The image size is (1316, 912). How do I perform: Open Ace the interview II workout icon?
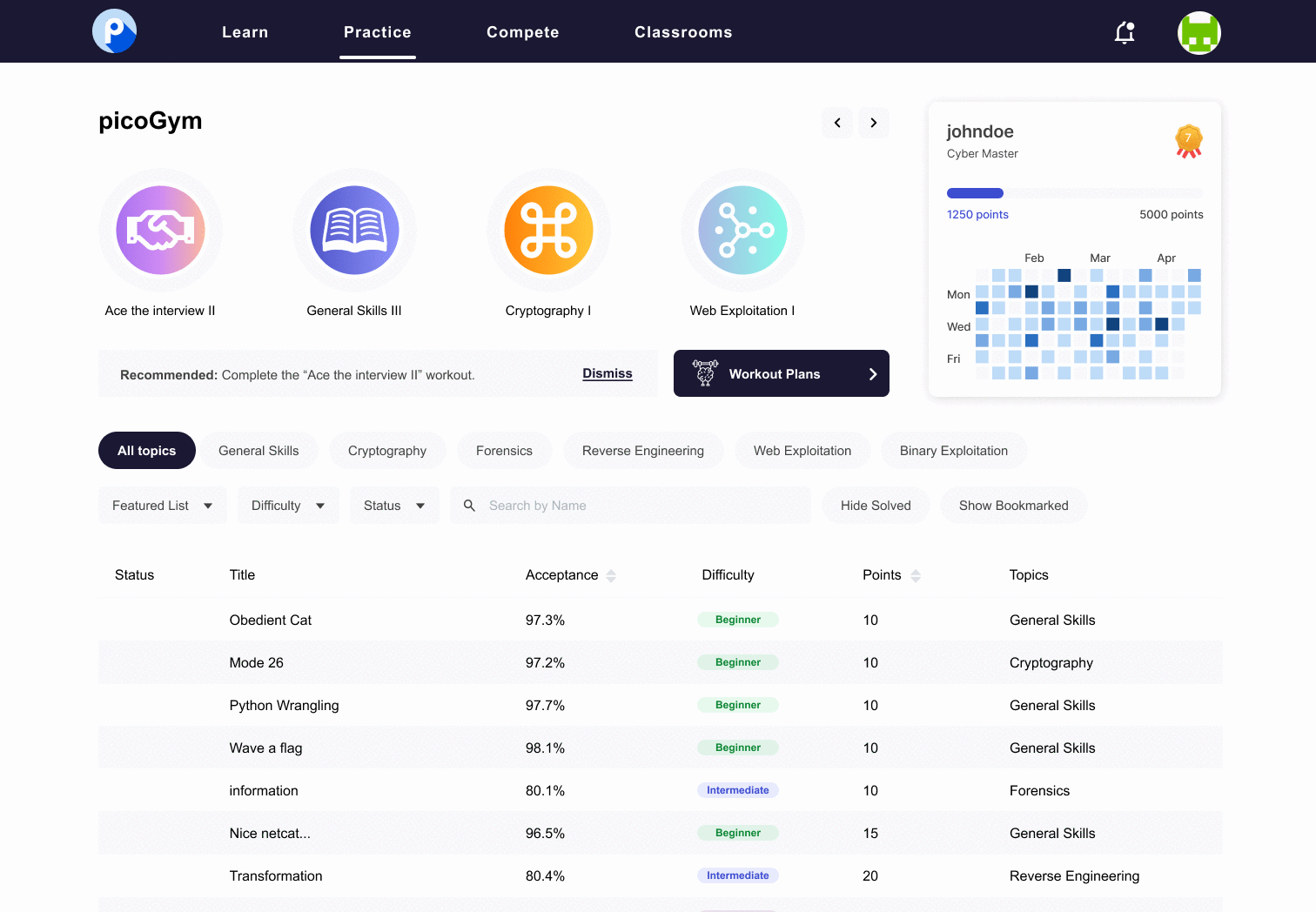tap(160, 230)
